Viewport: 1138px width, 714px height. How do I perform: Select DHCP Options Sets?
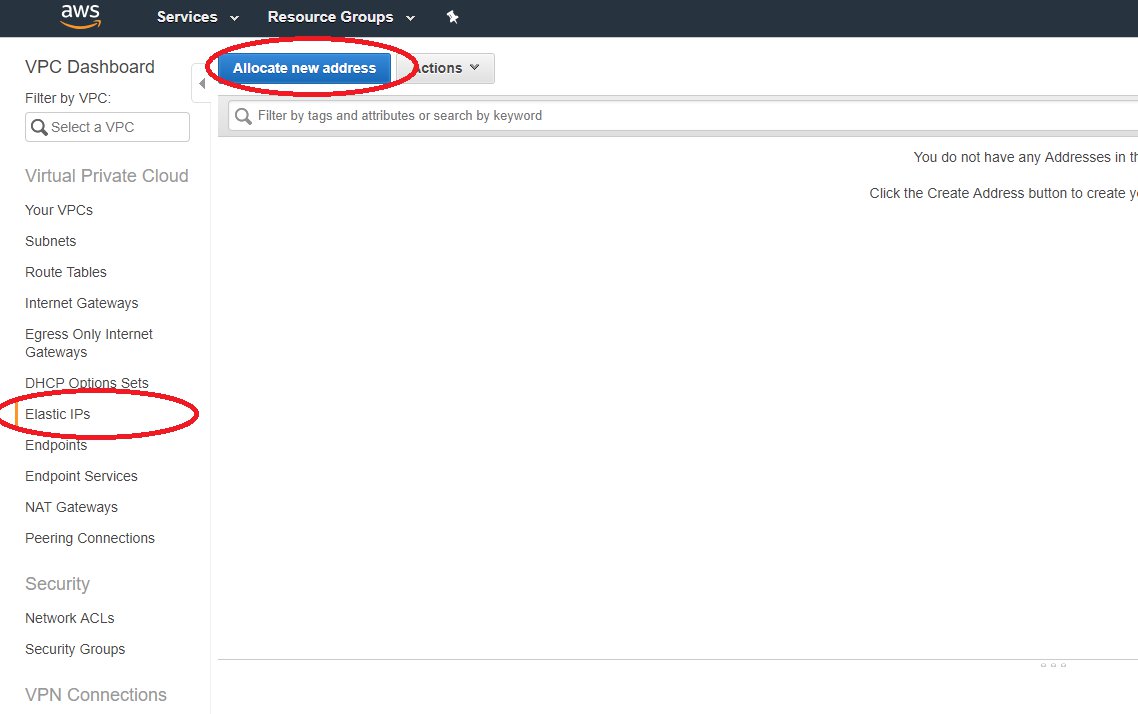coord(86,382)
